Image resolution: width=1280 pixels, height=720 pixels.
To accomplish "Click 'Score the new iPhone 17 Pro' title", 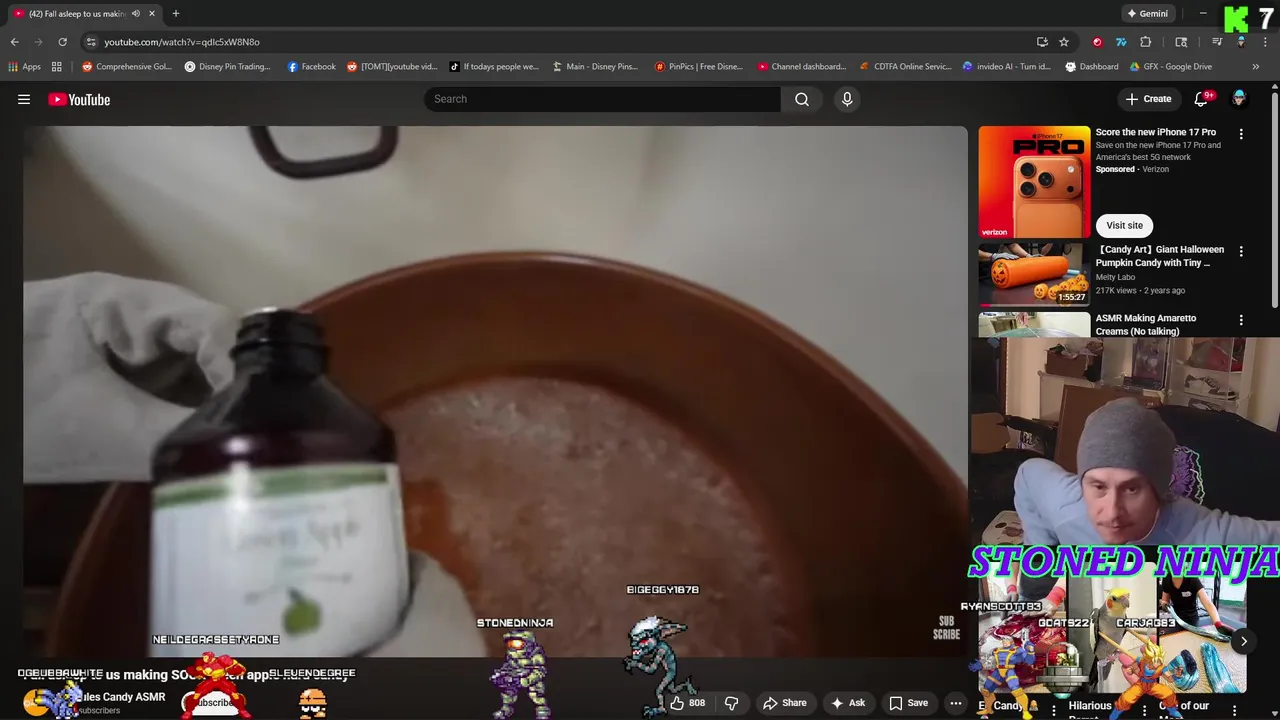I will click(x=1156, y=132).
